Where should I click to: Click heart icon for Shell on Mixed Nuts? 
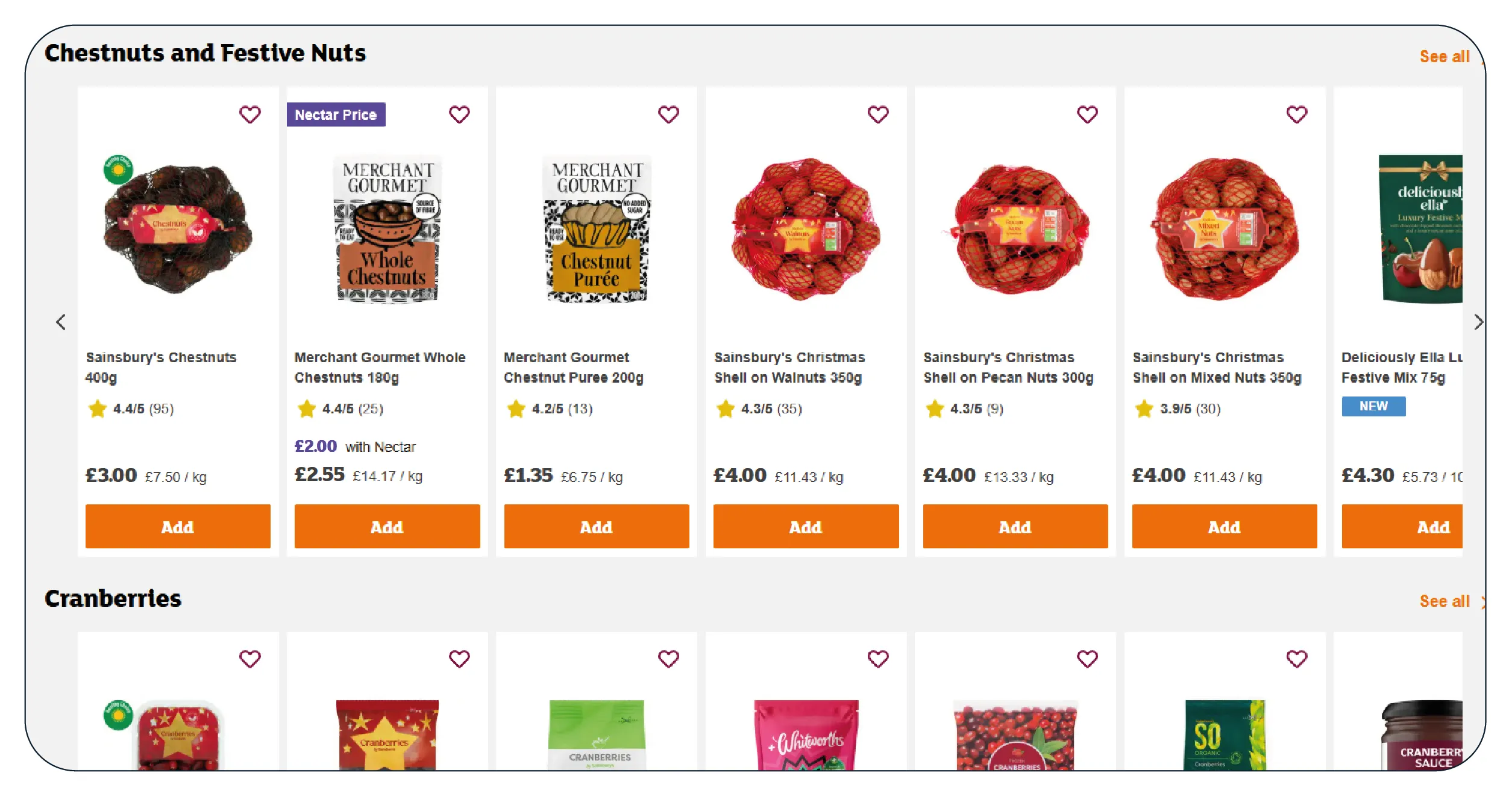point(1296,114)
